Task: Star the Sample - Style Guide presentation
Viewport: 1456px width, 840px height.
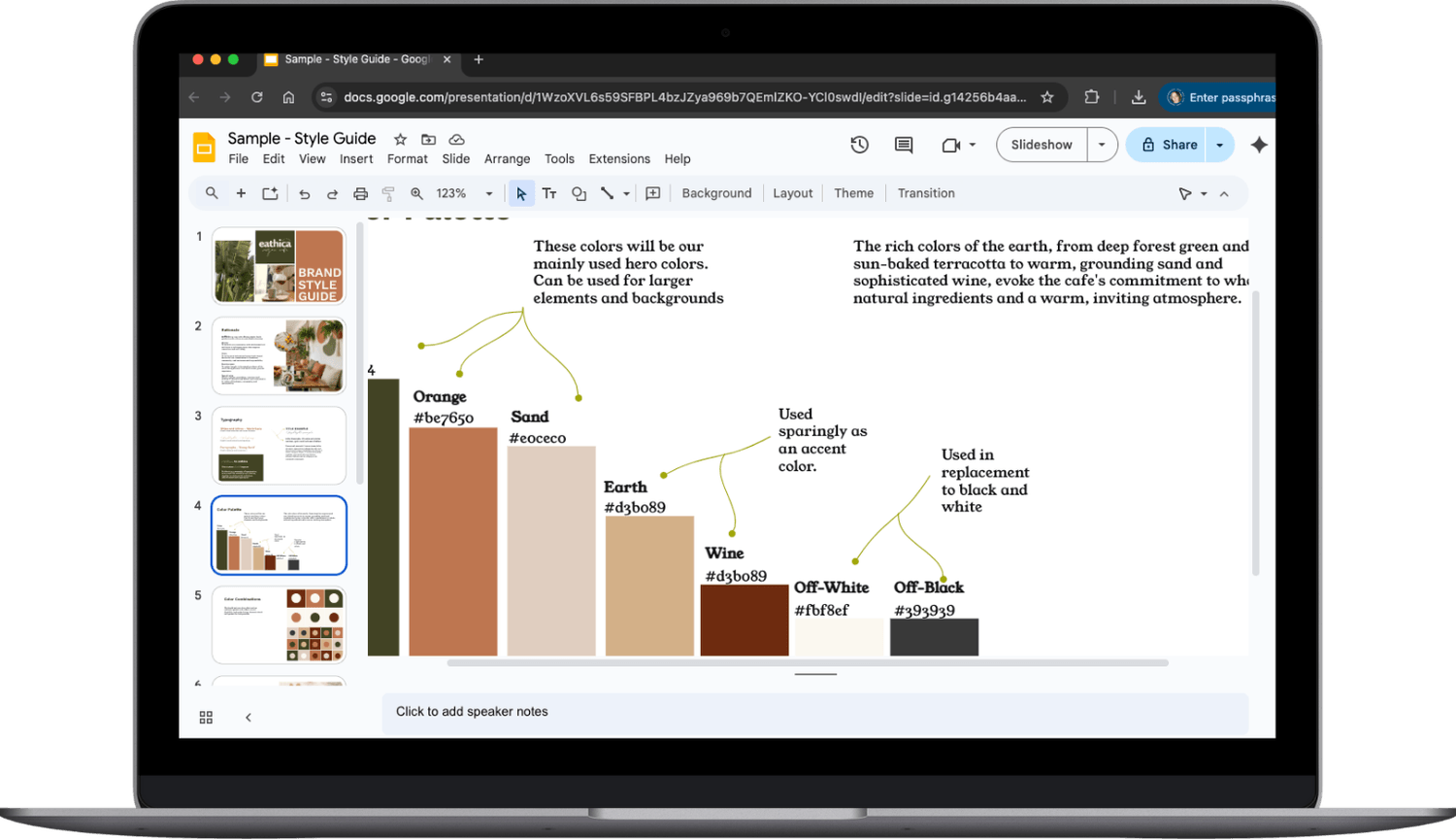Action: click(x=400, y=139)
